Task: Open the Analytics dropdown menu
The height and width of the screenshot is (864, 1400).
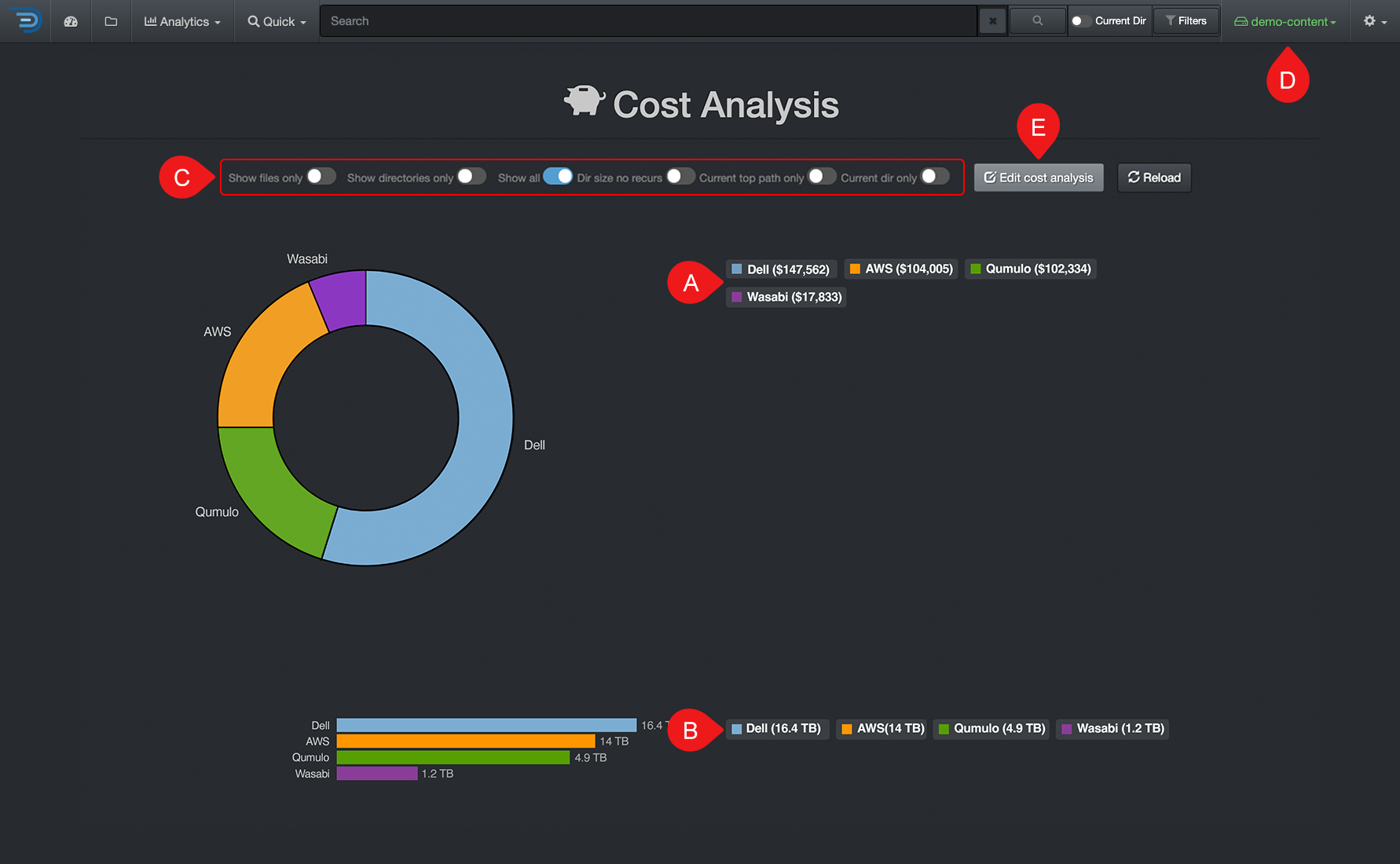Action: click(x=181, y=21)
